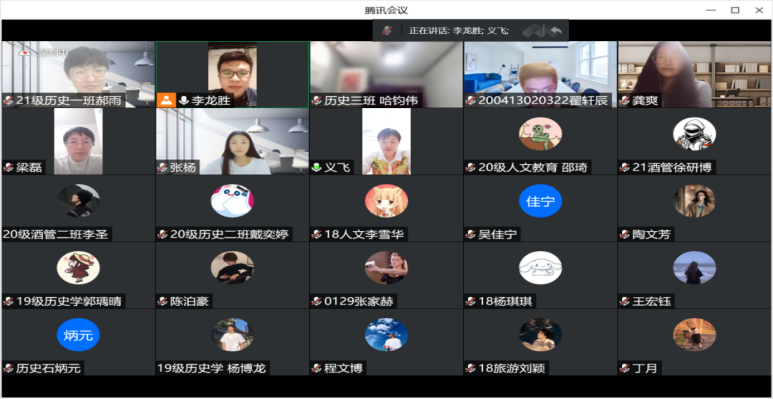Image resolution: width=773 pixels, height=399 pixels.
Task: Click the orange host icon beside 李龙胜
Action: [x=167, y=100]
